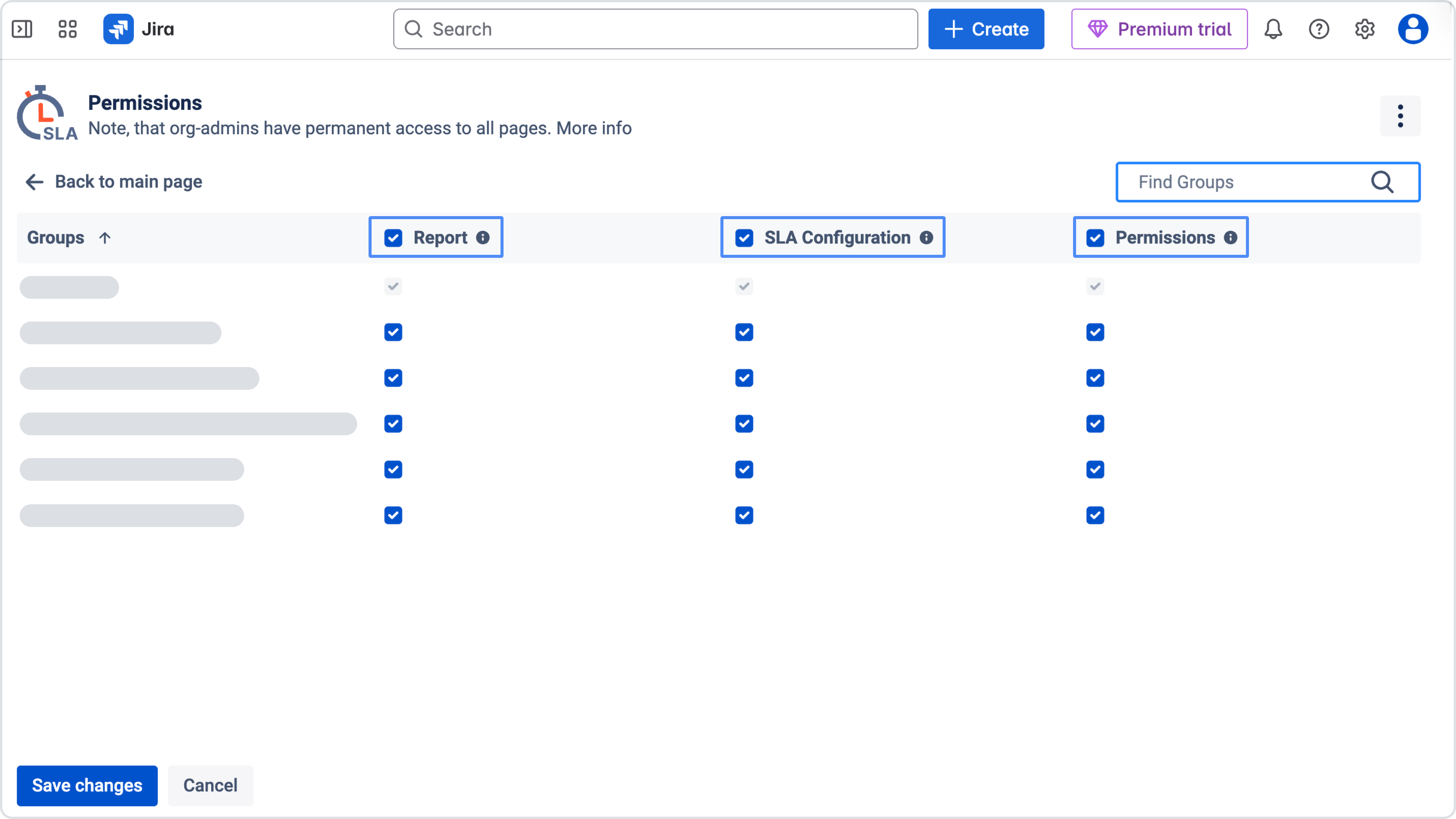View Permissions column info tooltip
Image resolution: width=1456 pixels, height=819 pixels.
coord(1230,237)
